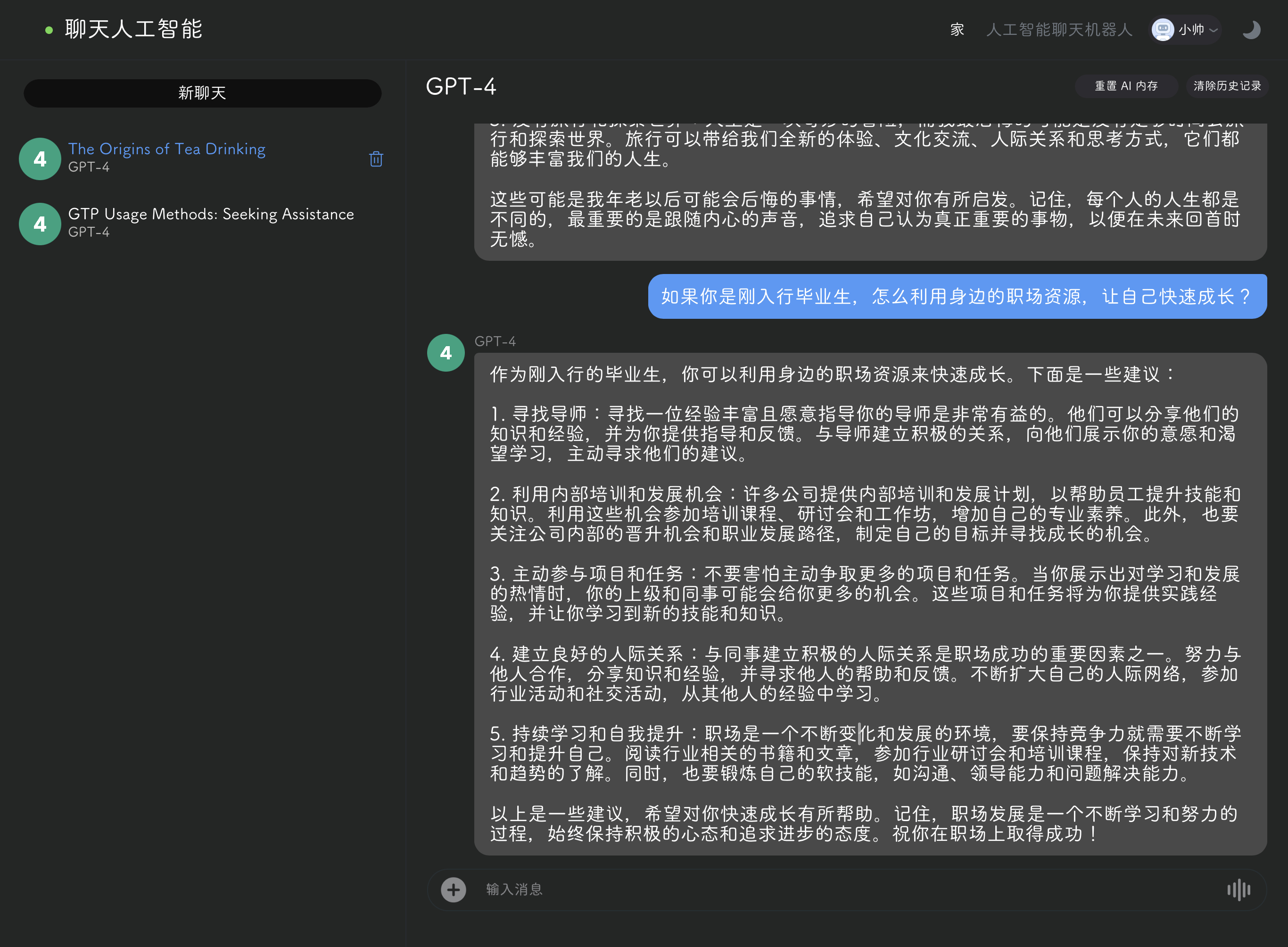Click the blue user question bubble
This screenshot has width=1288, height=947.
957,296
